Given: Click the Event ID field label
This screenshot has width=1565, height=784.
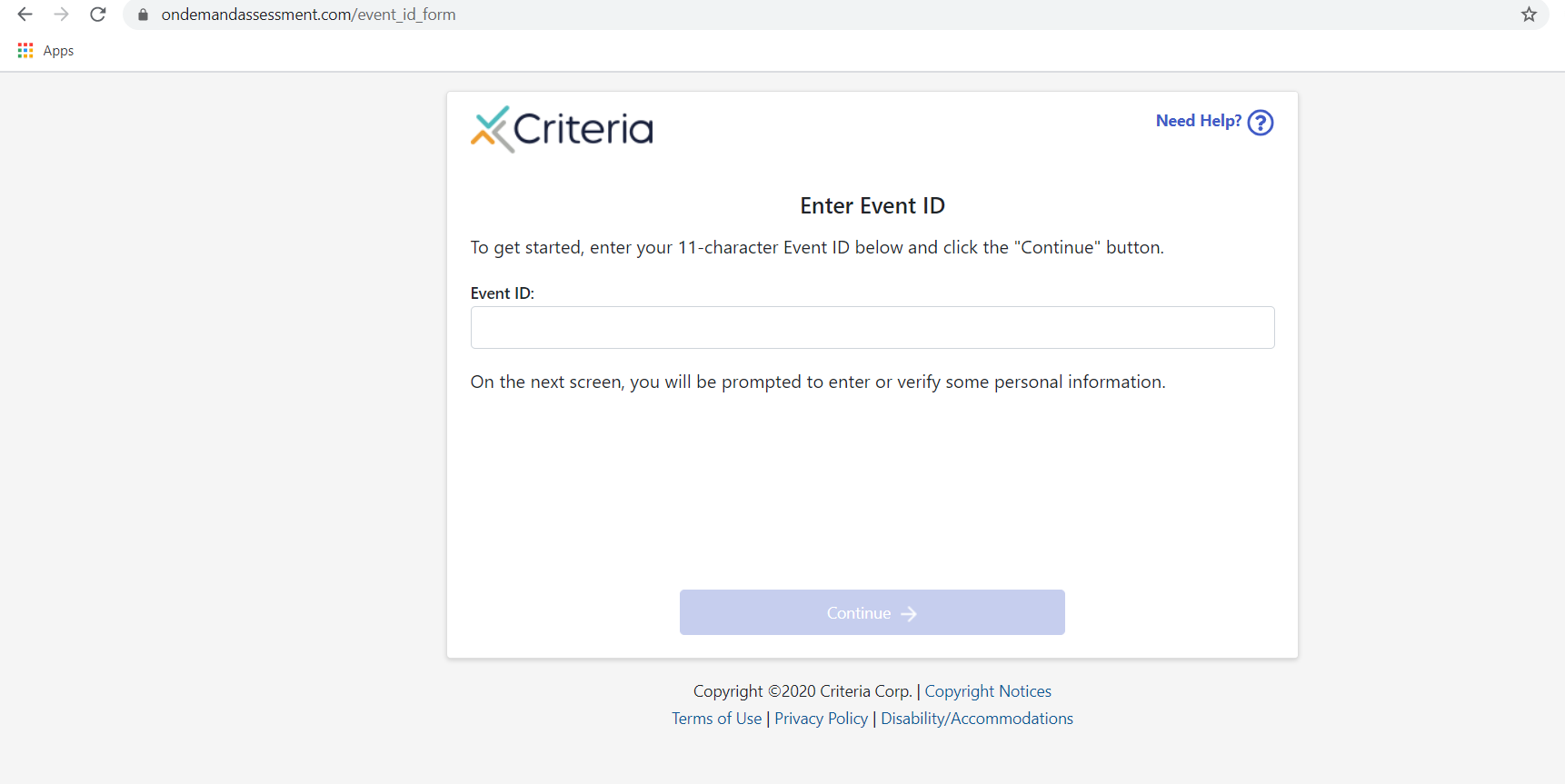Looking at the screenshot, I should pos(502,293).
